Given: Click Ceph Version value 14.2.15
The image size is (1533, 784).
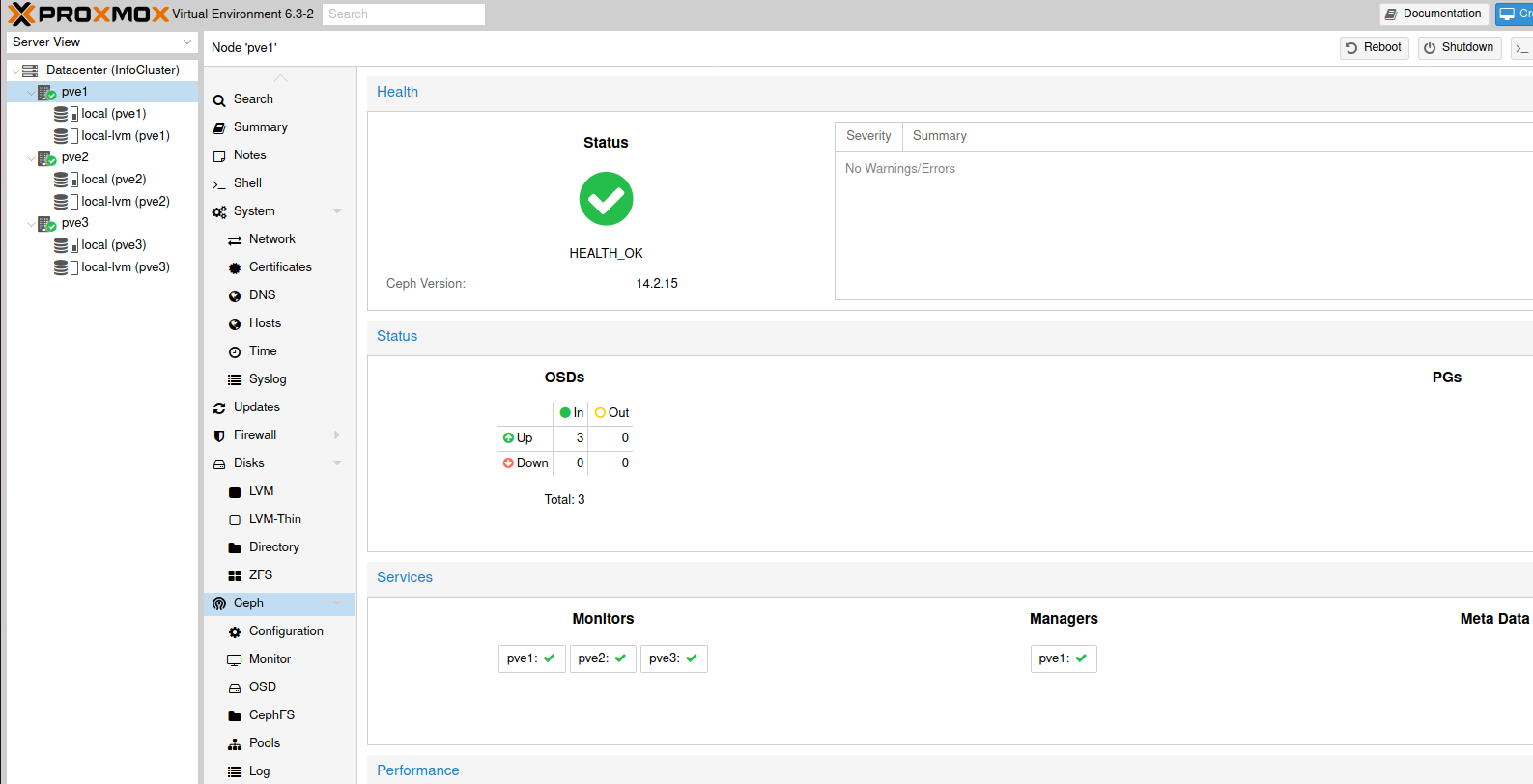Looking at the screenshot, I should 657,284.
